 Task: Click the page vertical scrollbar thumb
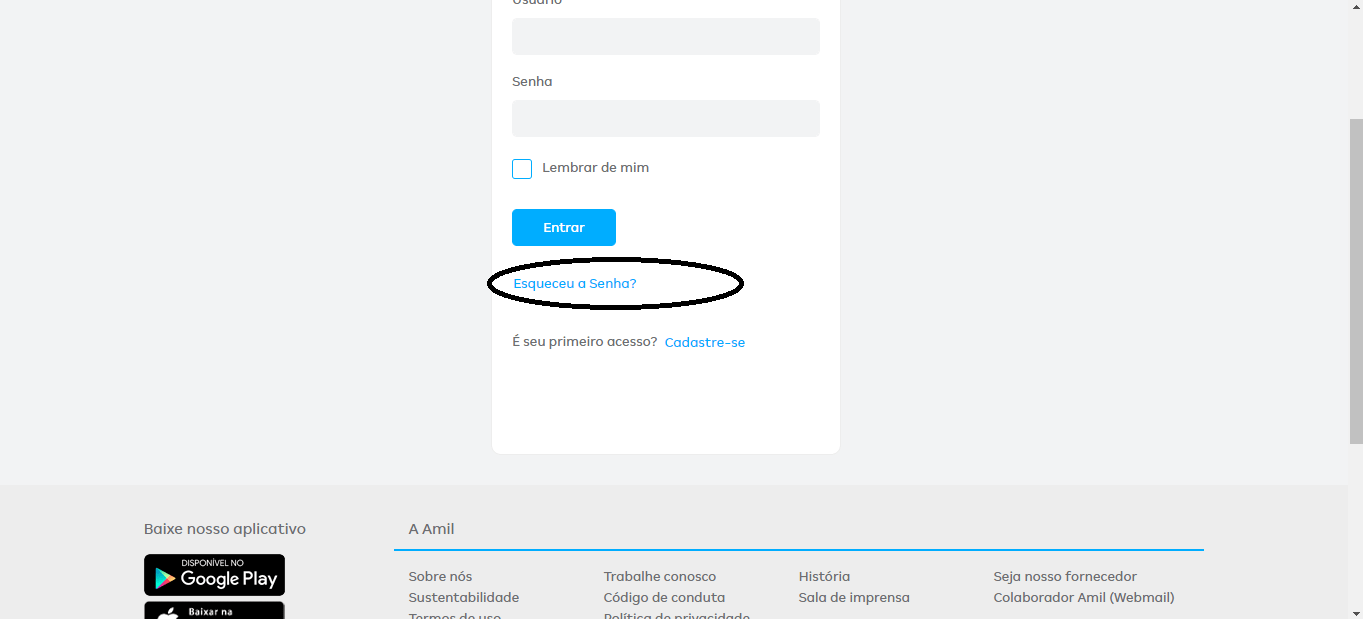pyautogui.click(x=1355, y=280)
